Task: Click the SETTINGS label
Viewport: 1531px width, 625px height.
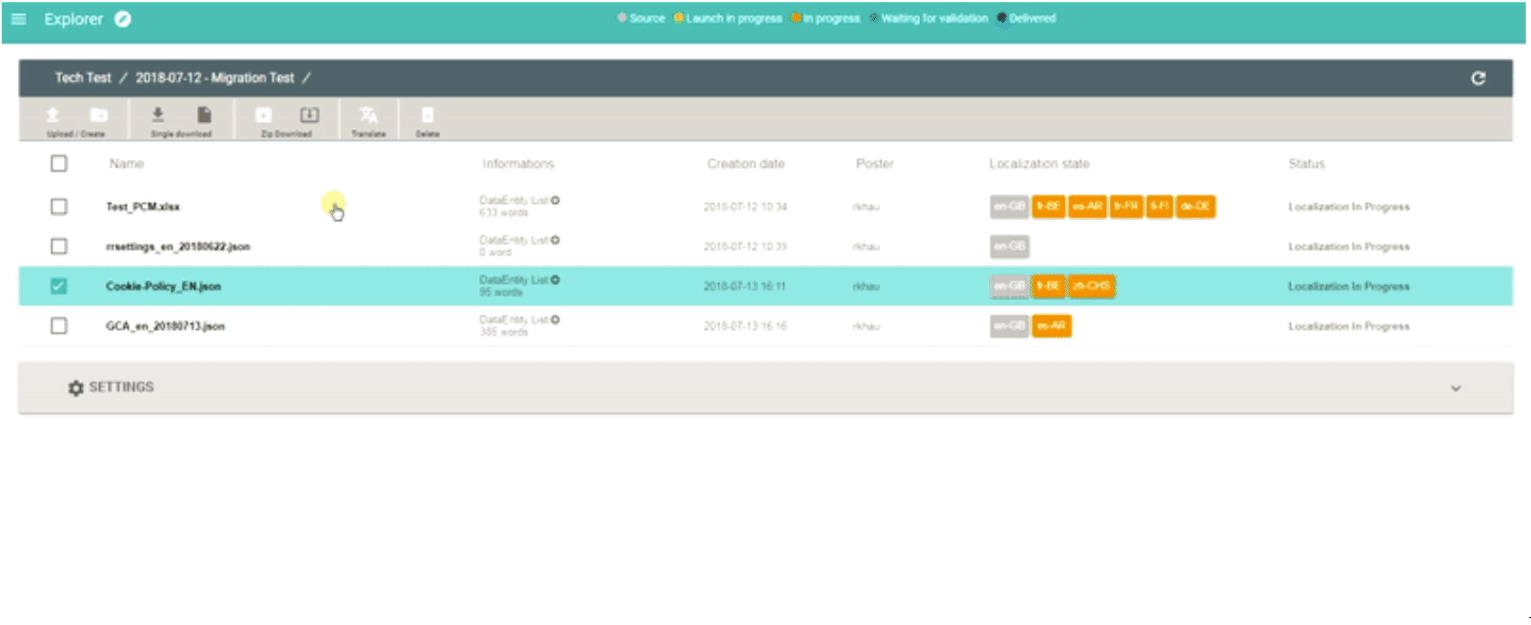Action: click(x=121, y=387)
